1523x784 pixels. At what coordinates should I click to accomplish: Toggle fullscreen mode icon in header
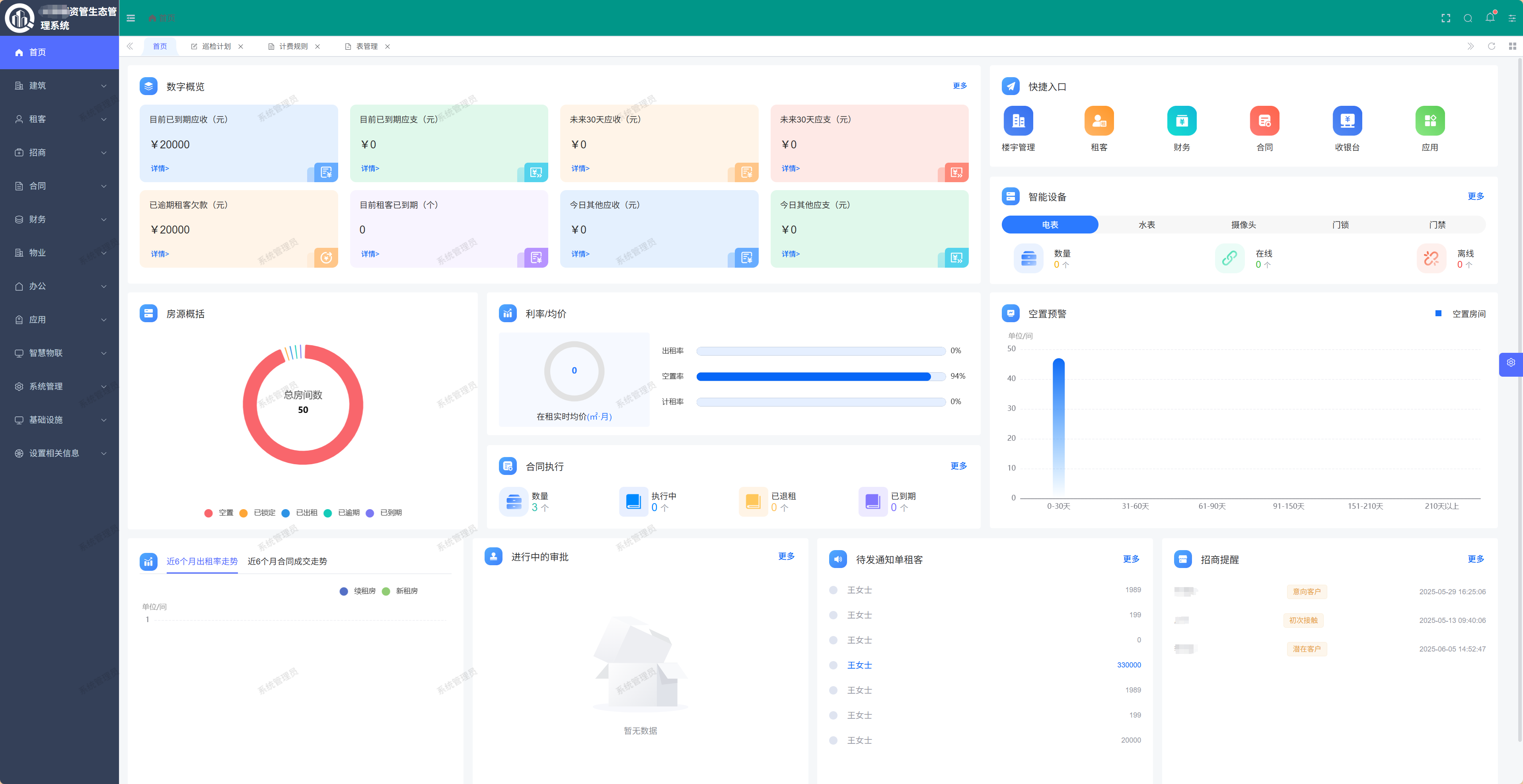pyautogui.click(x=1445, y=18)
